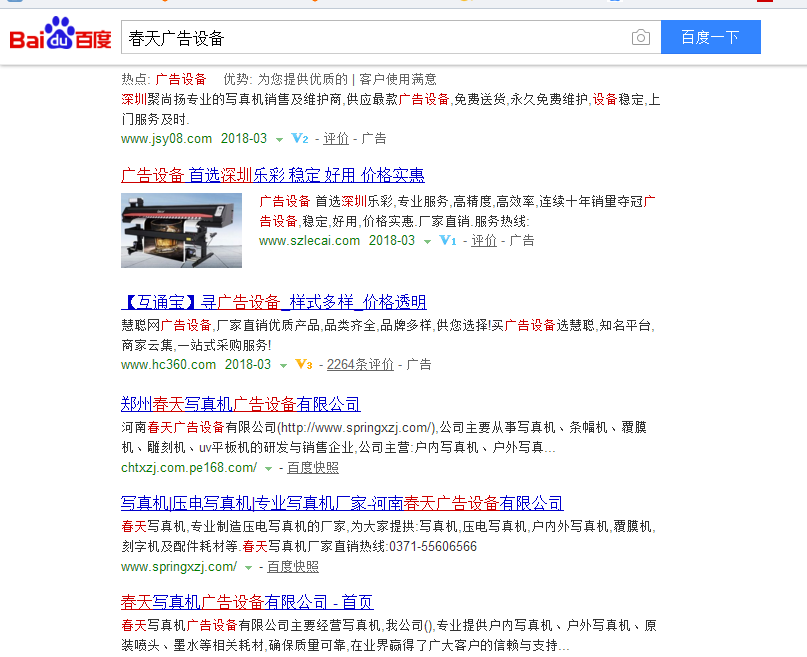Open camera image search in search box
Viewport: 807px width, 657px height.
click(640, 38)
